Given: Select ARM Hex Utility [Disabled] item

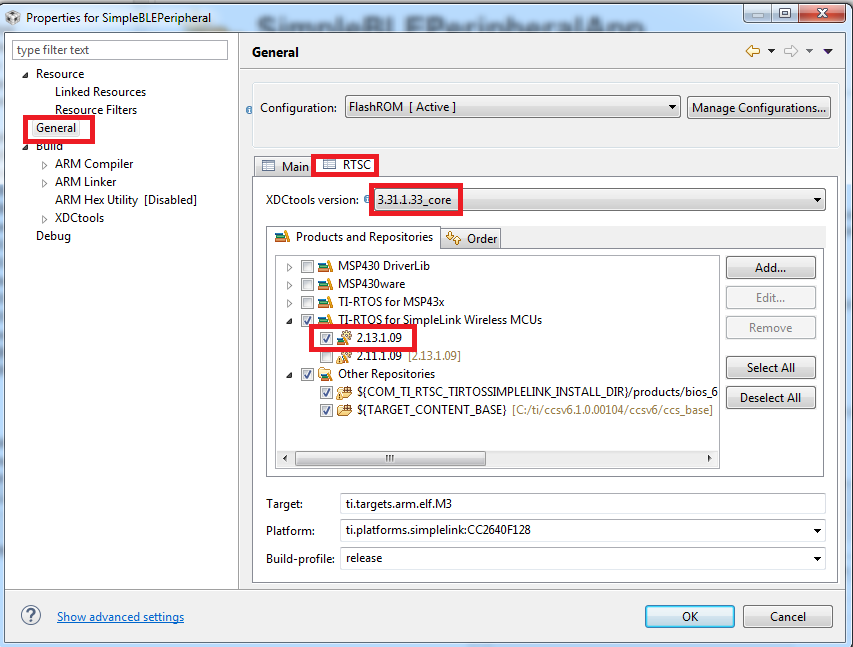Looking at the screenshot, I should pyautogui.click(x=126, y=200).
